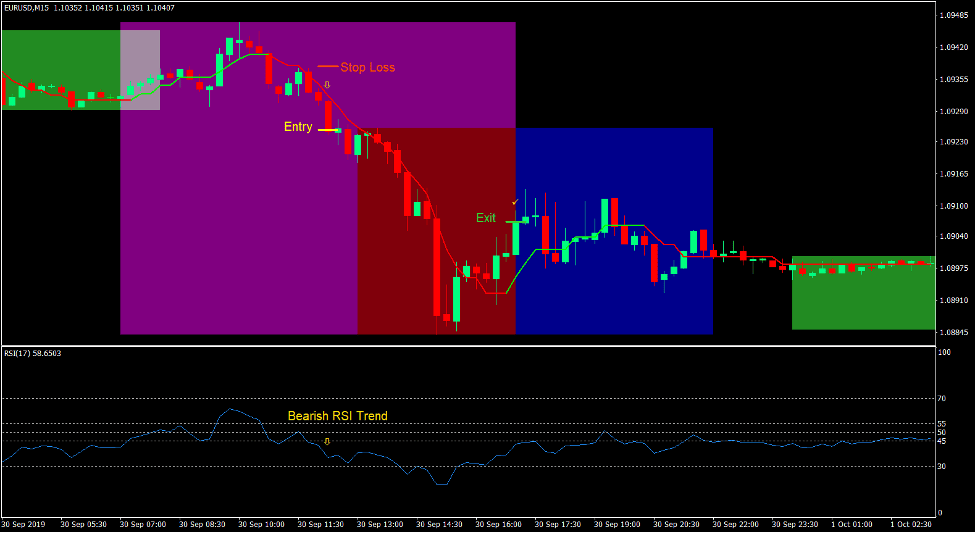The height and width of the screenshot is (533, 977).
Task: Click the 1.09485 price axis label
Action: coord(953,15)
